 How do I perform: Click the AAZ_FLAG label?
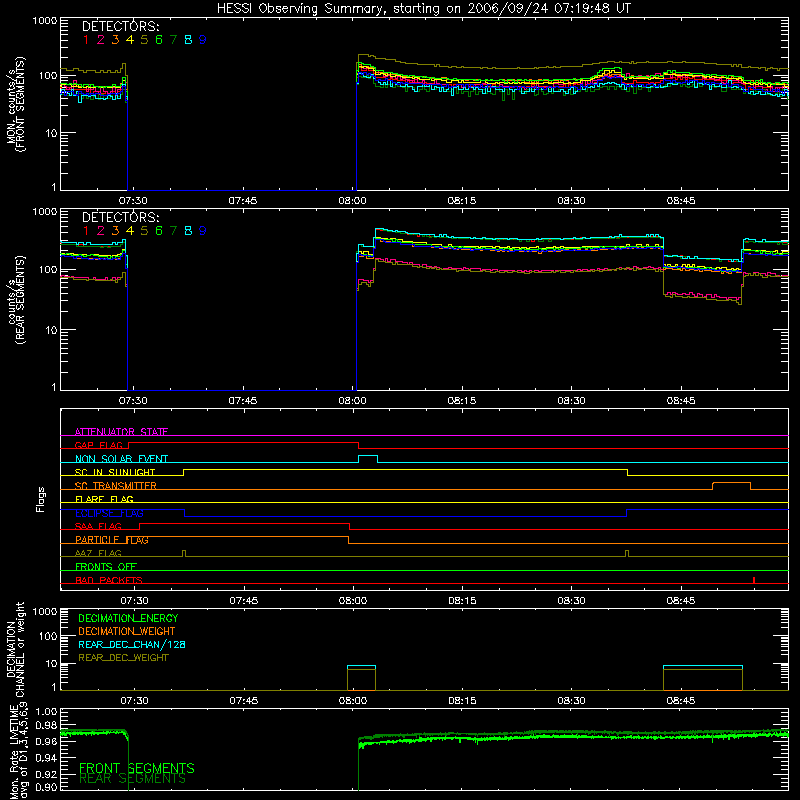tap(98, 553)
